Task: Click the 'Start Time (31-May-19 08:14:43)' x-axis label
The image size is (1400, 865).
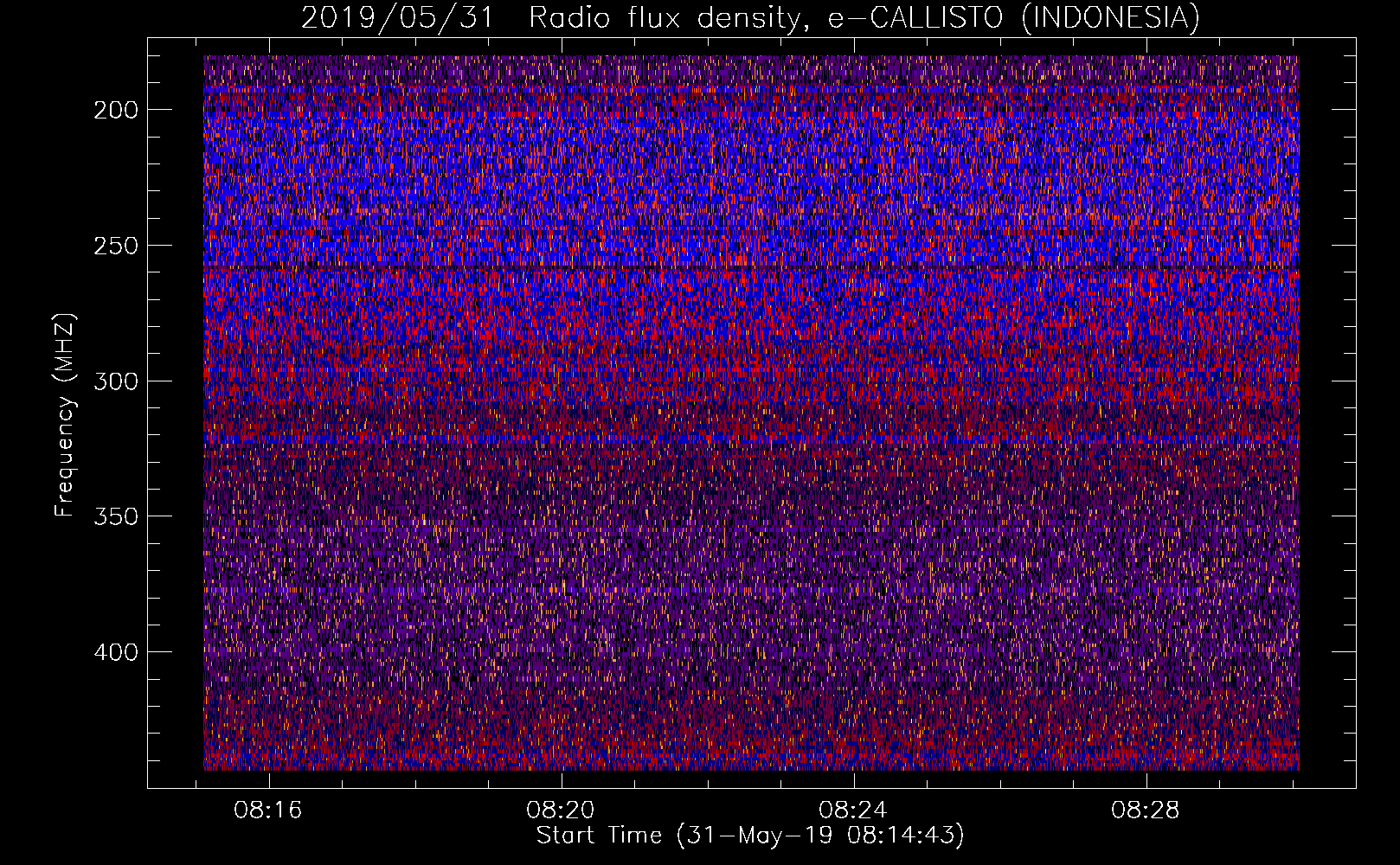Action: (750, 836)
